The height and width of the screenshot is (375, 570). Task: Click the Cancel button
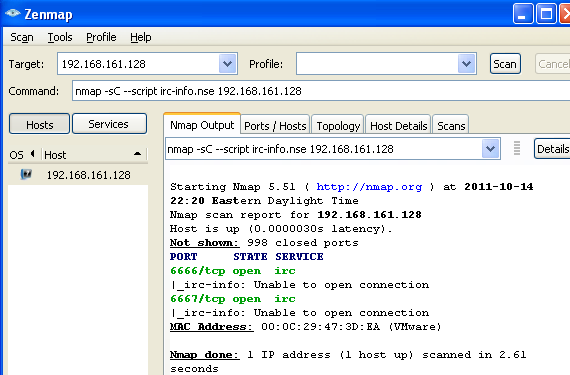tap(553, 64)
